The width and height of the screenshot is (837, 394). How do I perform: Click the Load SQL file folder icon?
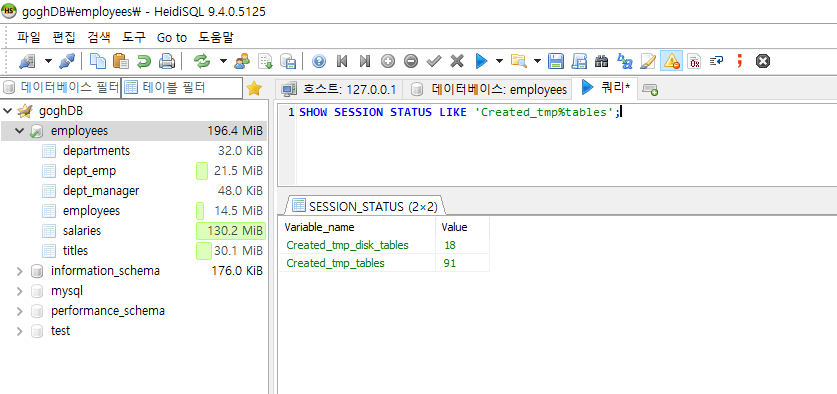(x=518, y=61)
